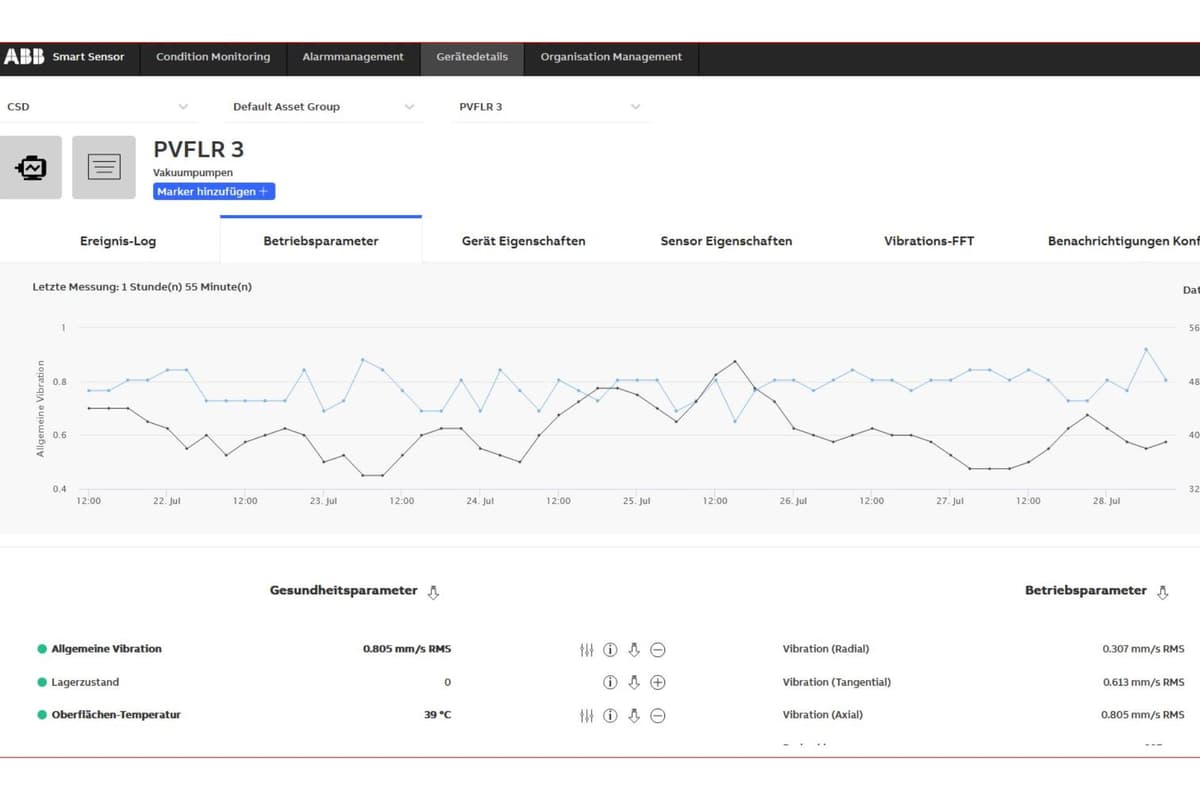Open the Alarmmanagement menu item
1200x800 pixels.
coord(353,57)
